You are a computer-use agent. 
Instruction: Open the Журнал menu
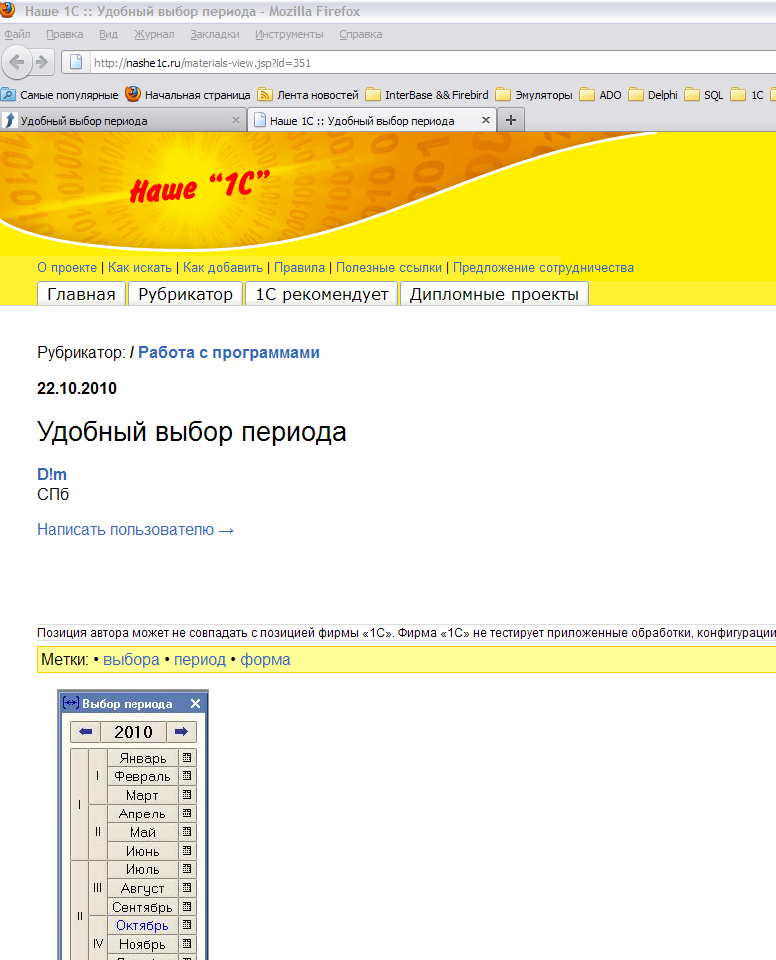point(154,34)
